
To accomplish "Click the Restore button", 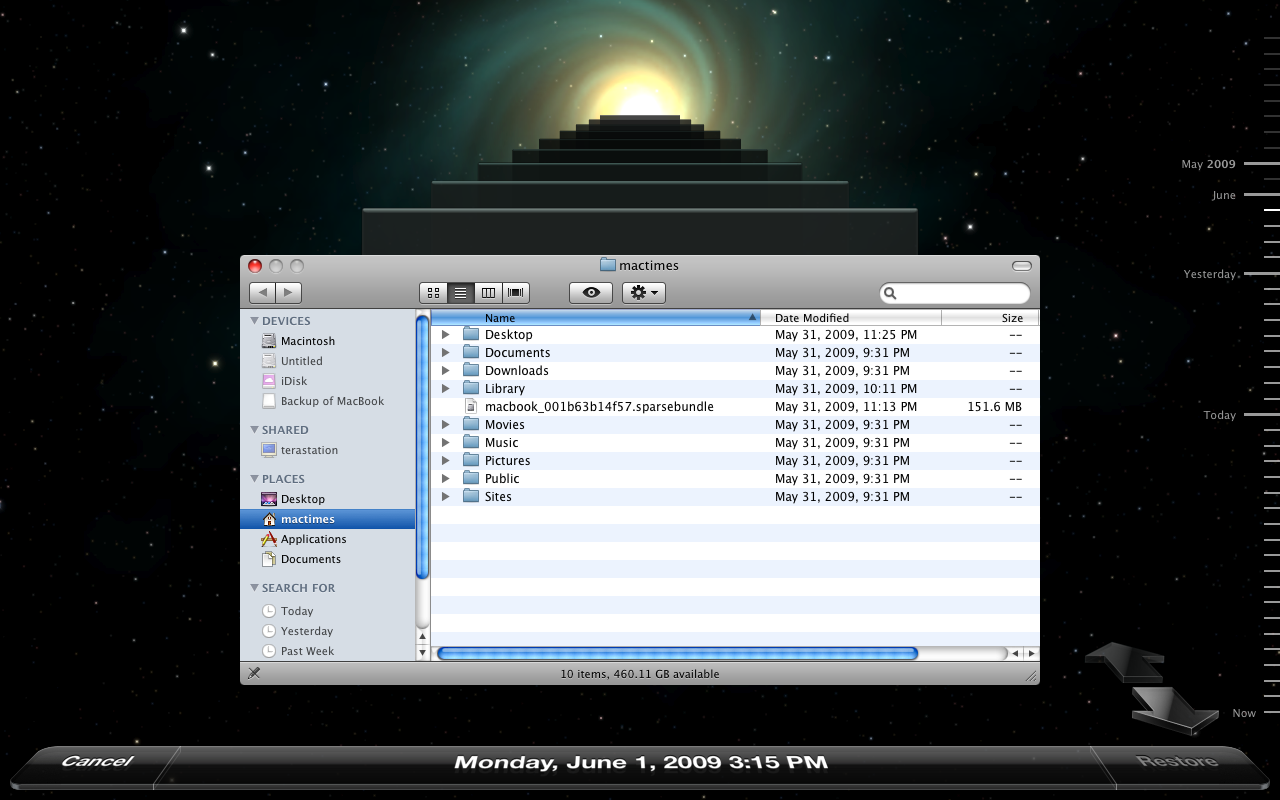I will click(x=1177, y=762).
